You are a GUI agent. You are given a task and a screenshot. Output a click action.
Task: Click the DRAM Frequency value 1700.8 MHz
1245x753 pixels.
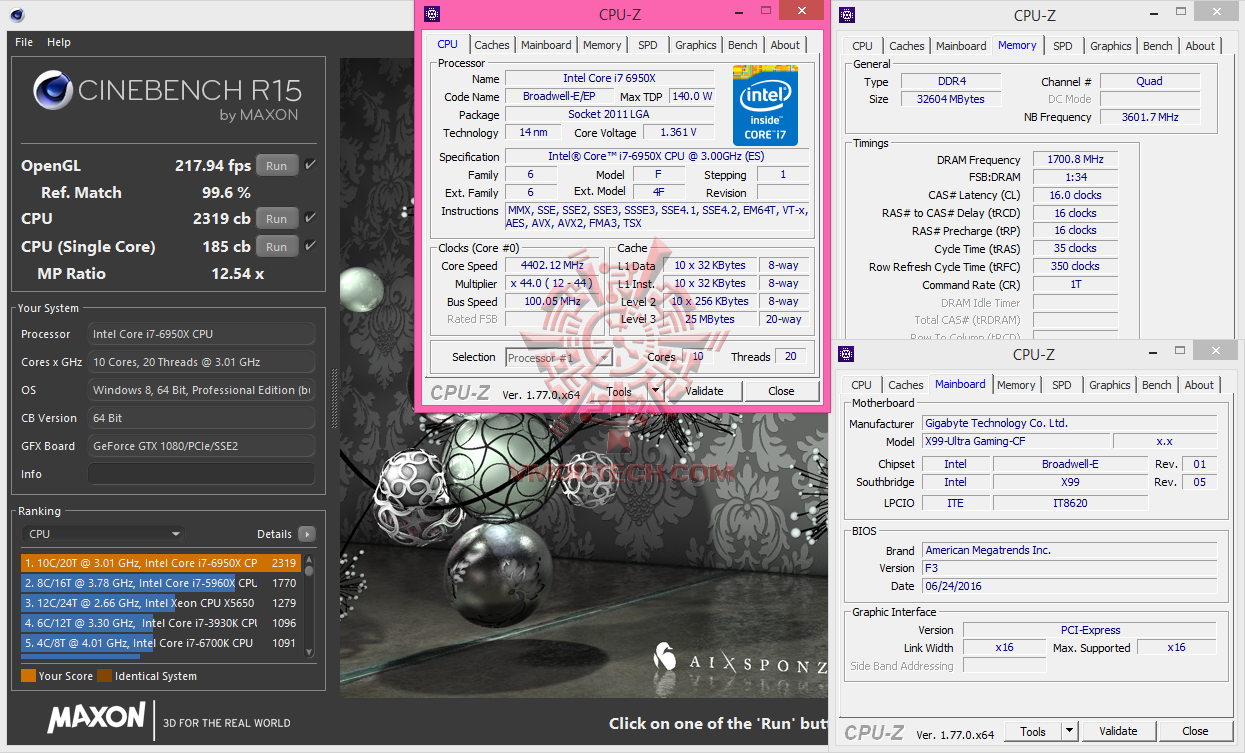(1076, 160)
